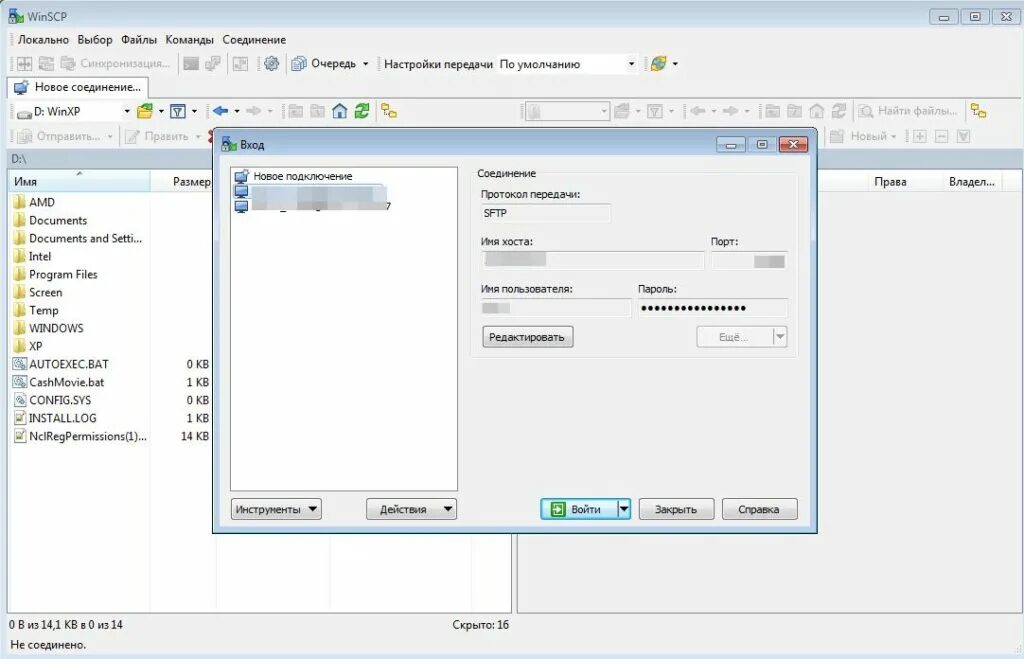Sort local files by the Размер column
The height and width of the screenshot is (659, 1024).
pyautogui.click(x=182, y=182)
